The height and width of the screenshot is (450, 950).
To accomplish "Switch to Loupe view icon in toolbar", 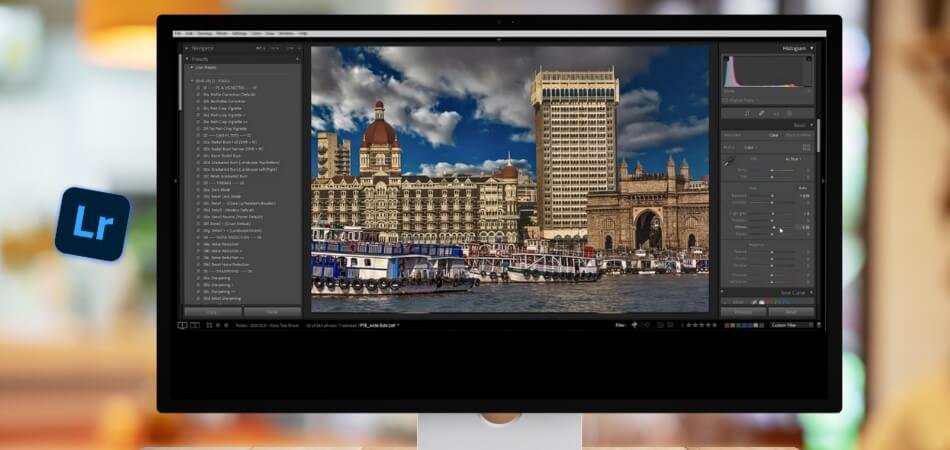I will pyautogui.click(x=182, y=325).
